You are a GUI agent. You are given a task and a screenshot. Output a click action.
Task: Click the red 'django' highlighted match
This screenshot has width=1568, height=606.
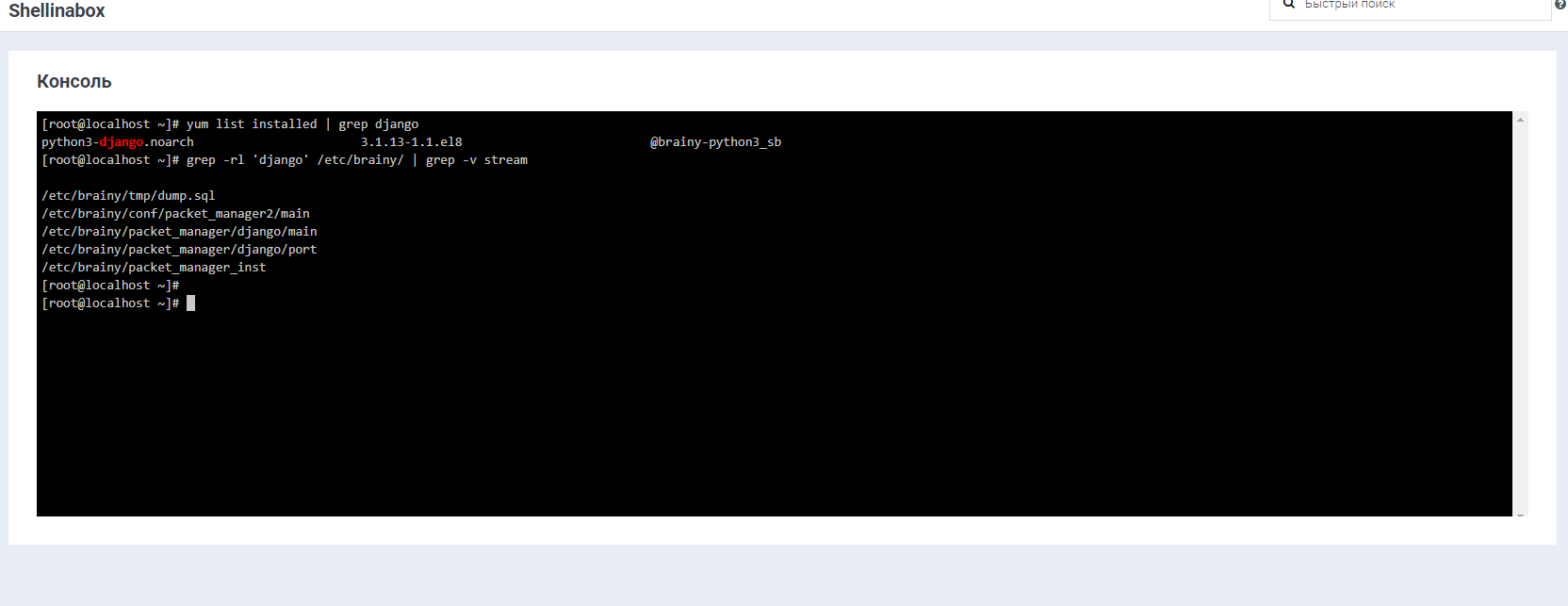[122, 142]
